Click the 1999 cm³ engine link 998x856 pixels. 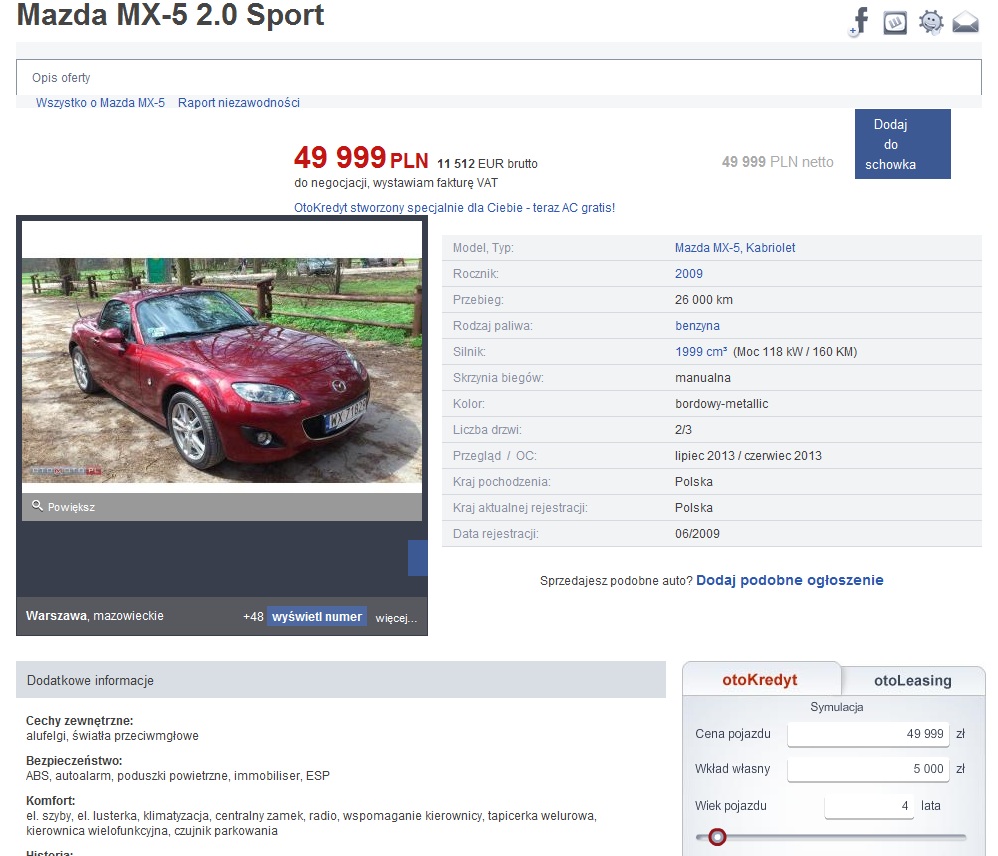coord(701,351)
